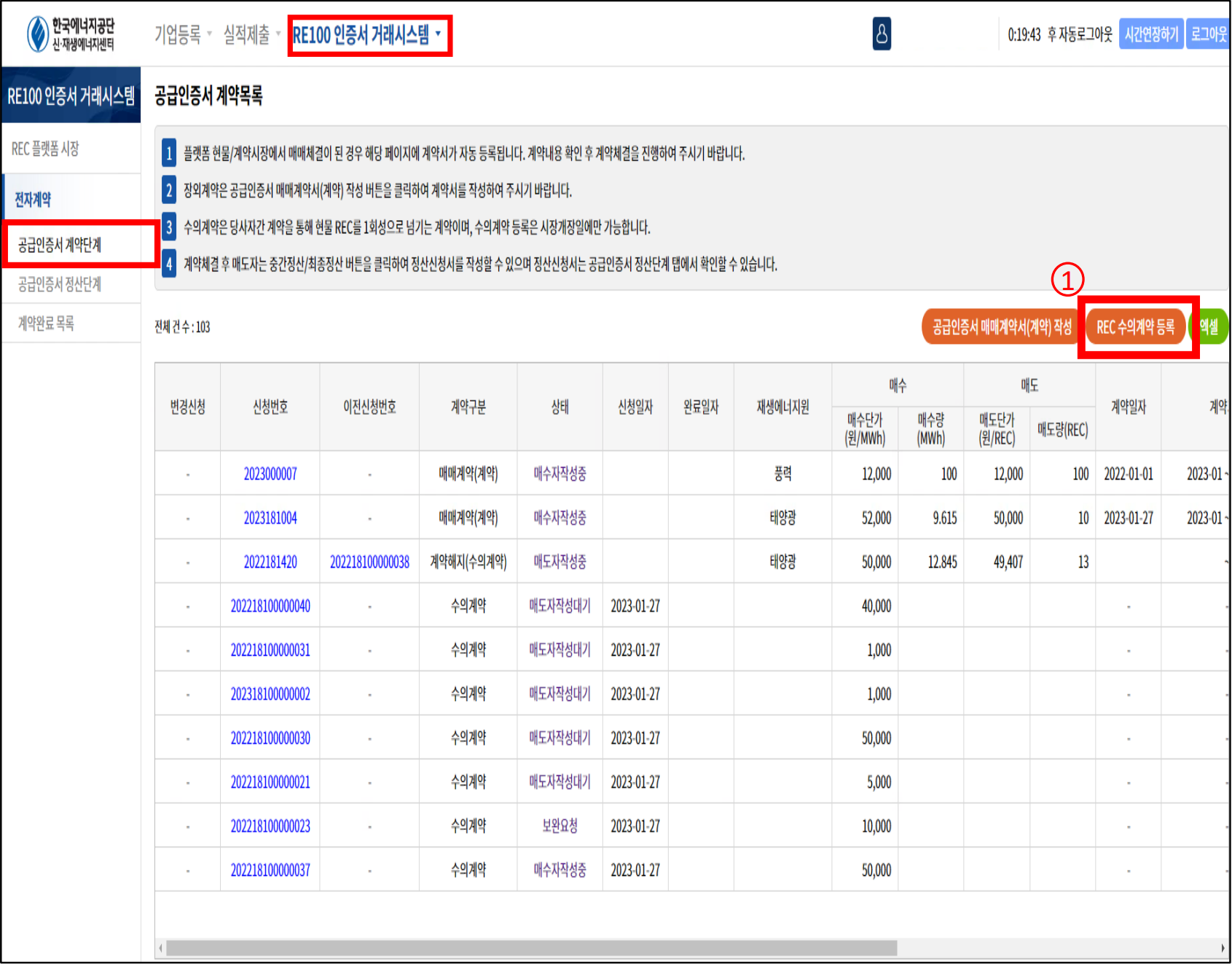Open previous application link 202218100000038
This screenshot has height=964, width=1232.
(369, 563)
